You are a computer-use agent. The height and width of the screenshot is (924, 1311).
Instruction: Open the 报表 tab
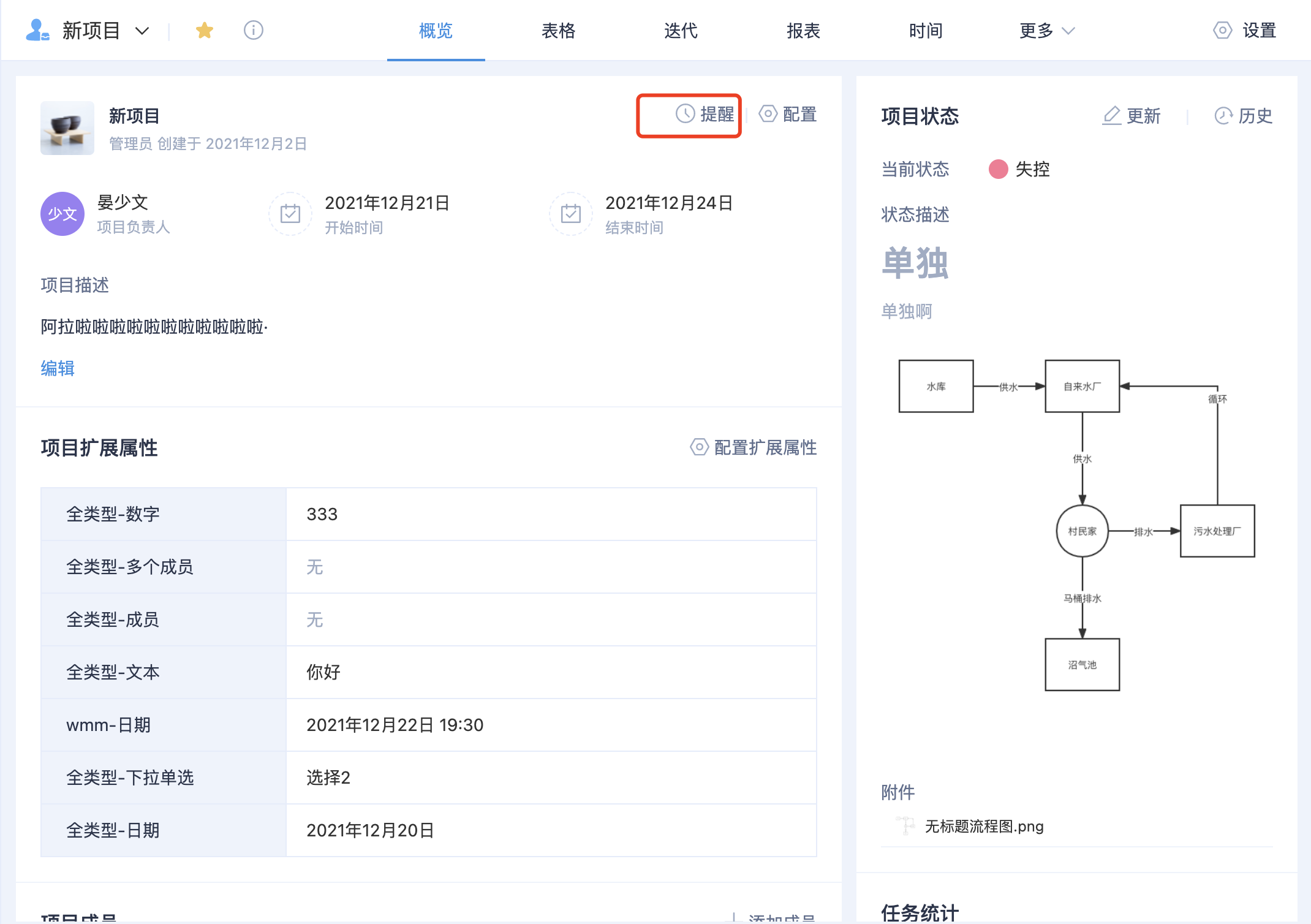click(803, 31)
